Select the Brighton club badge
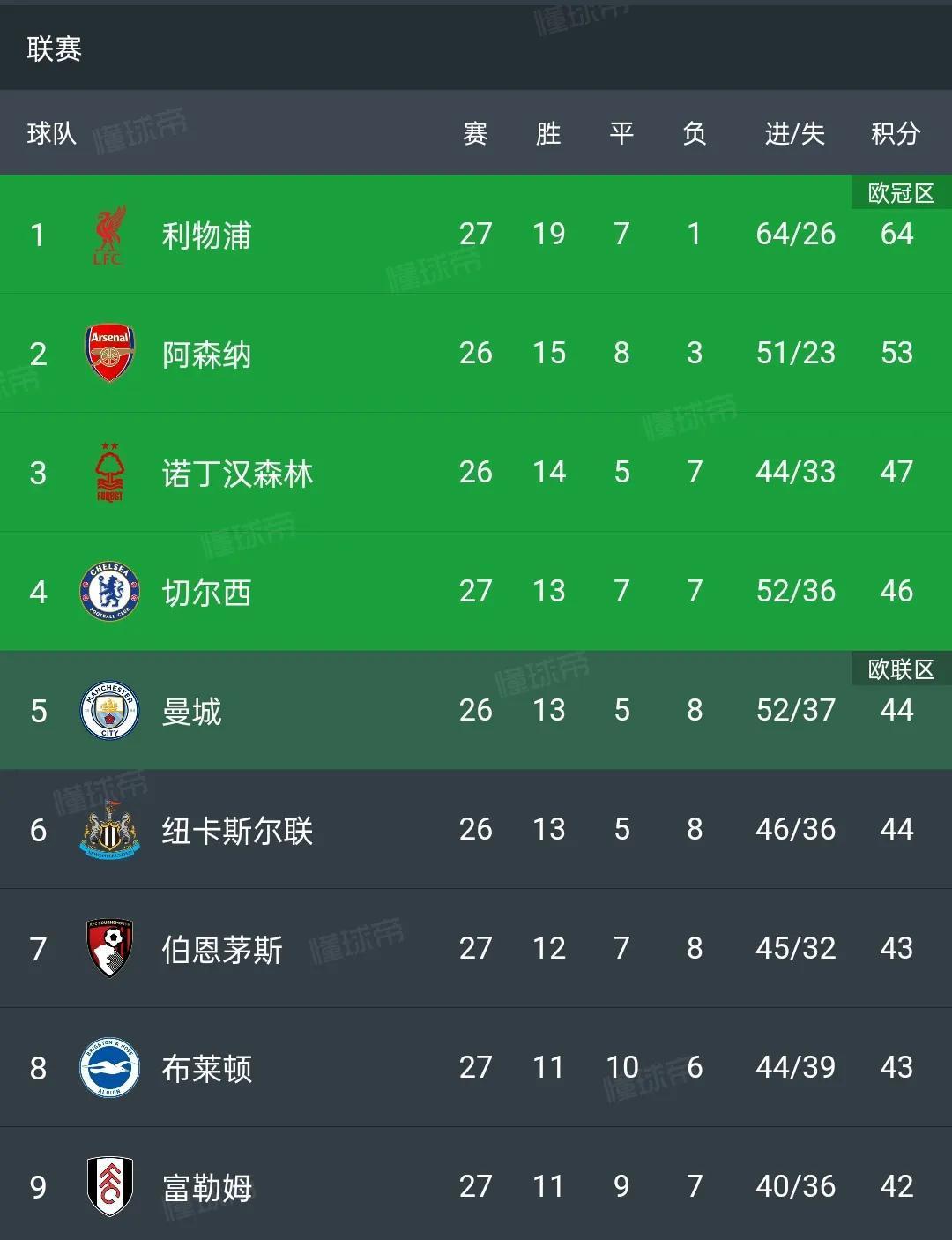952x1240 pixels. click(x=109, y=1068)
